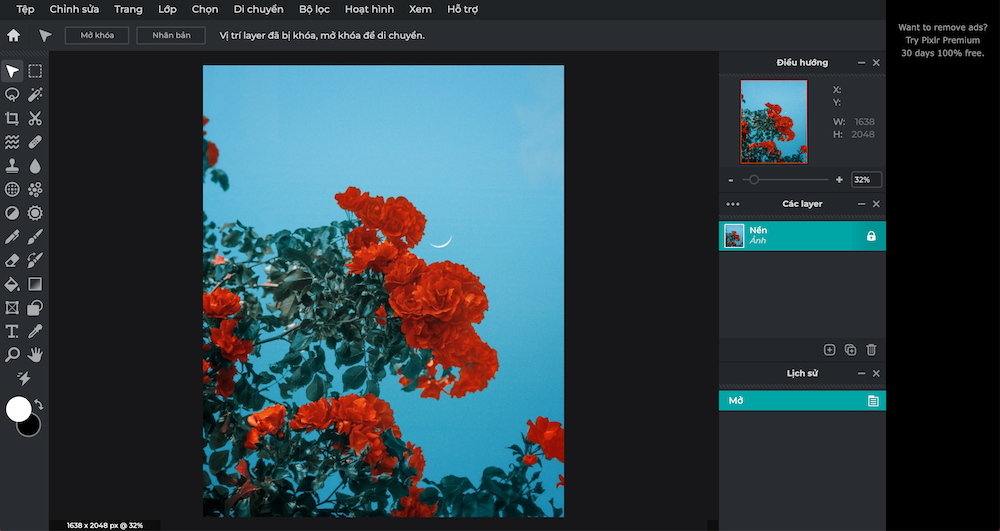Zoom in with navigator plus button
The height and width of the screenshot is (531, 1000).
tap(839, 180)
